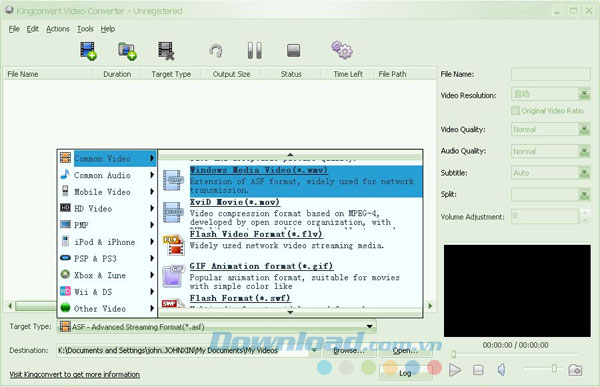Image resolution: width=600 pixels, height=387 pixels.
Task: Click the Browse... button
Action: click(349, 350)
